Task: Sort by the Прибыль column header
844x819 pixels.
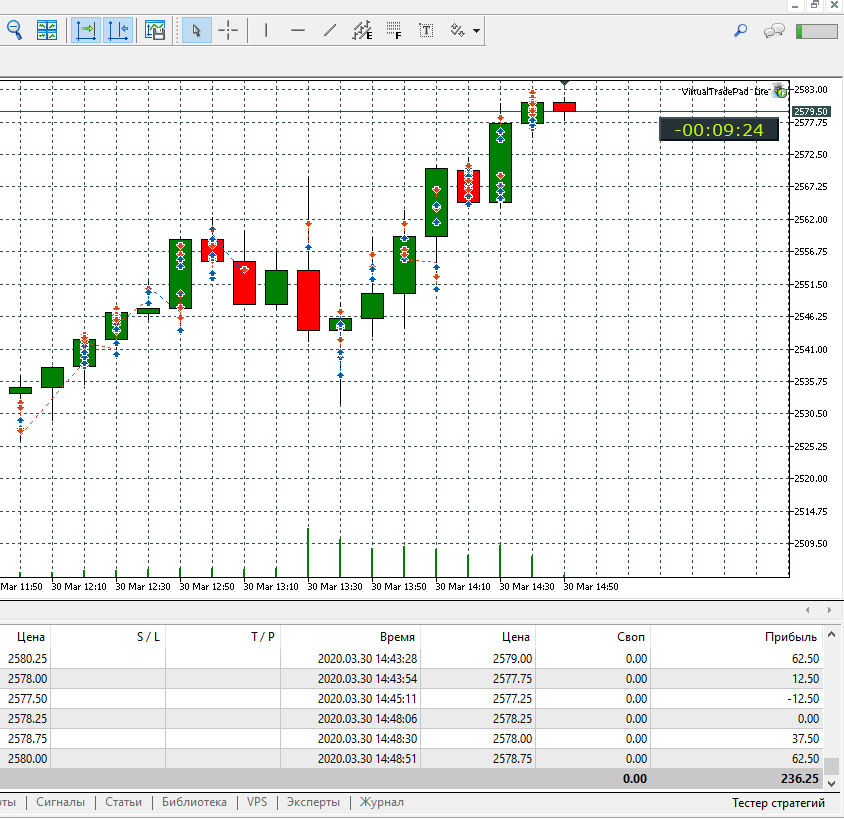Action: tap(737, 637)
